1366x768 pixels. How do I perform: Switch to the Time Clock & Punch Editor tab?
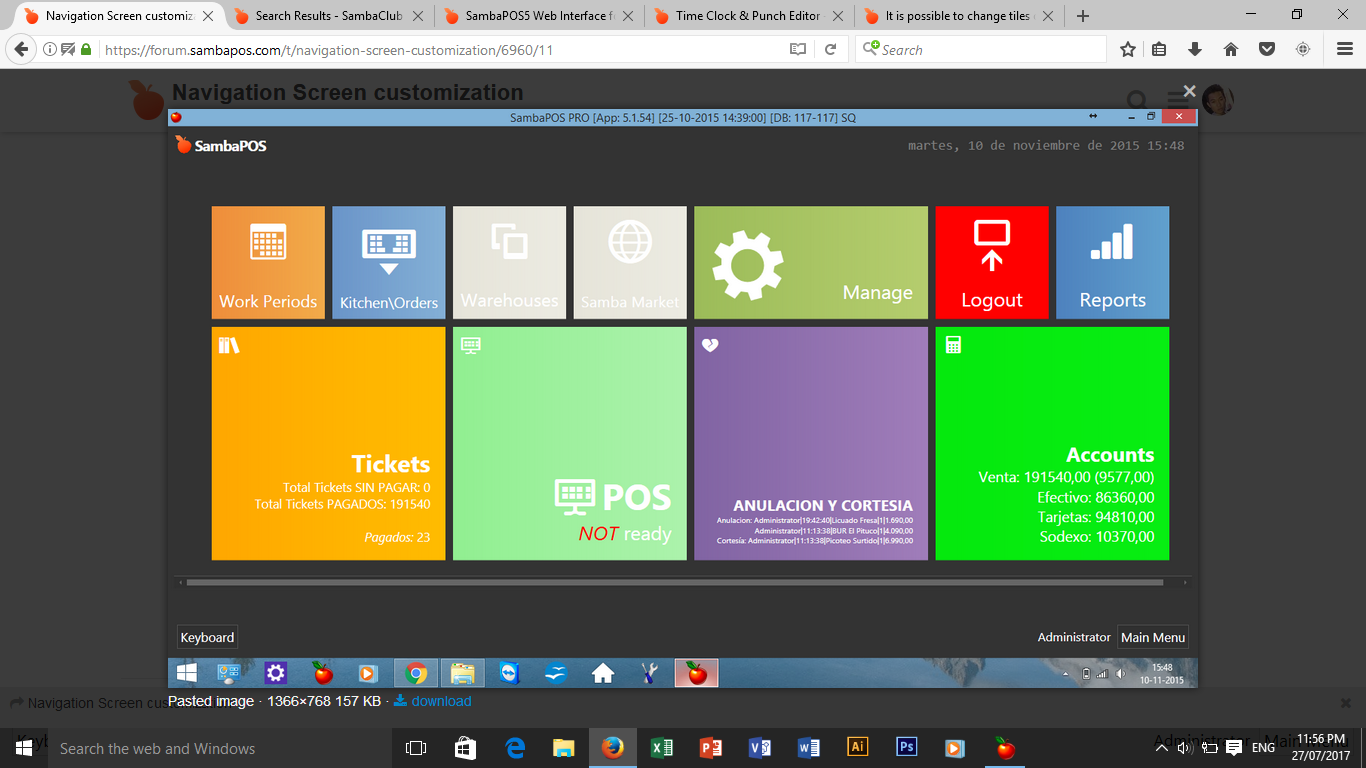coord(748,16)
